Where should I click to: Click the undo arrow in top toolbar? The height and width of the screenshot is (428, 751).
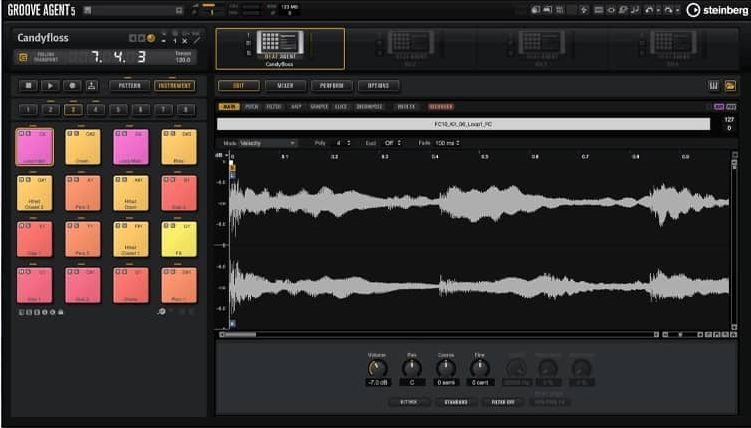coord(649,10)
